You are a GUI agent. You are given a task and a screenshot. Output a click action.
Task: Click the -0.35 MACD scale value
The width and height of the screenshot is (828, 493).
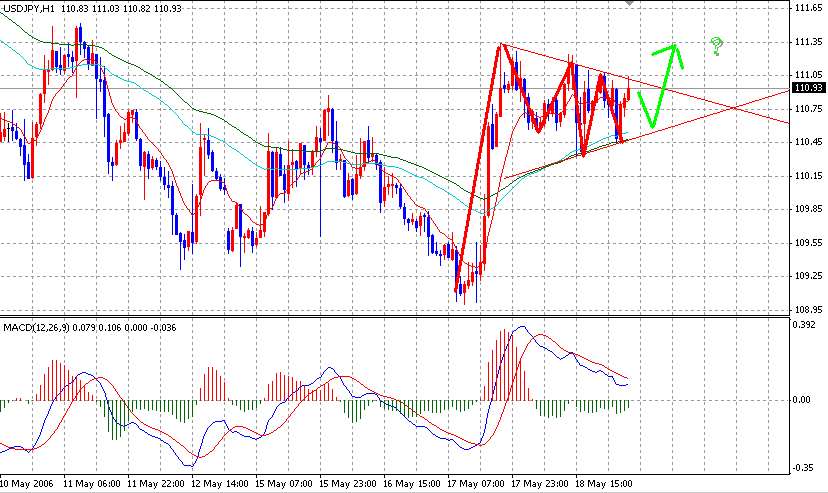point(803,468)
